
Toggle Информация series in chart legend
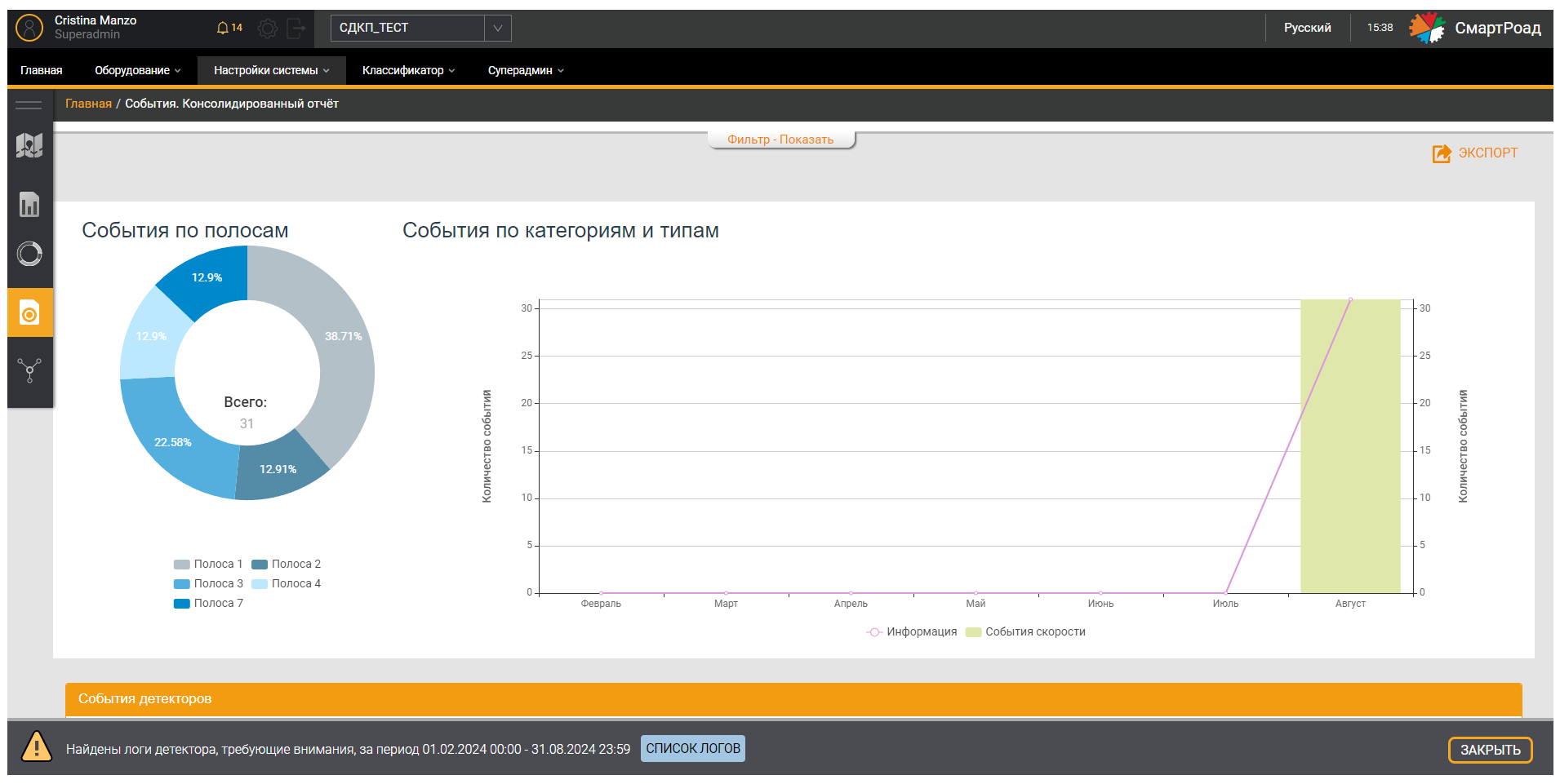912,632
